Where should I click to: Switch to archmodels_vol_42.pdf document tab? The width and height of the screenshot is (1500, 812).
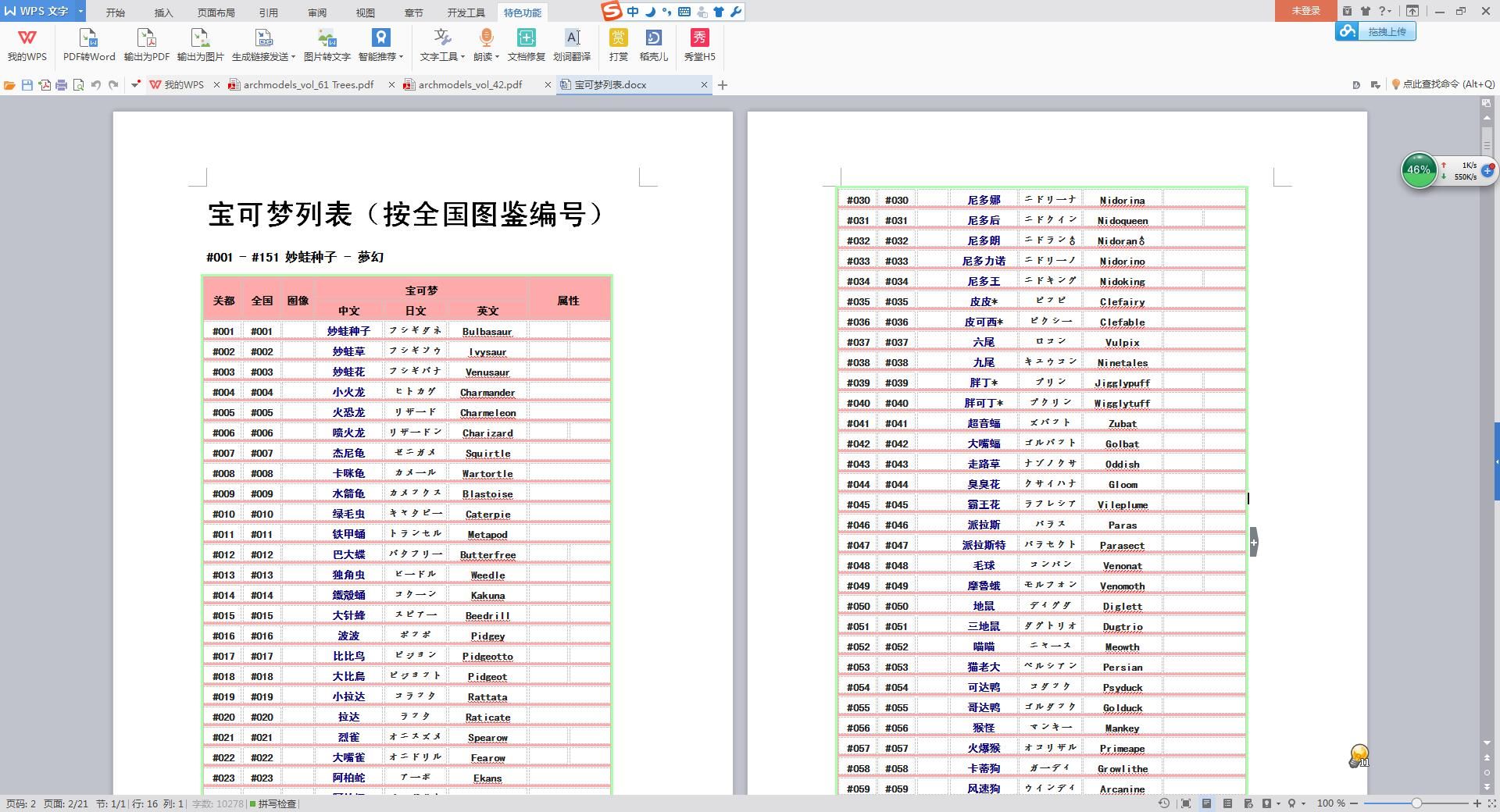tap(470, 84)
